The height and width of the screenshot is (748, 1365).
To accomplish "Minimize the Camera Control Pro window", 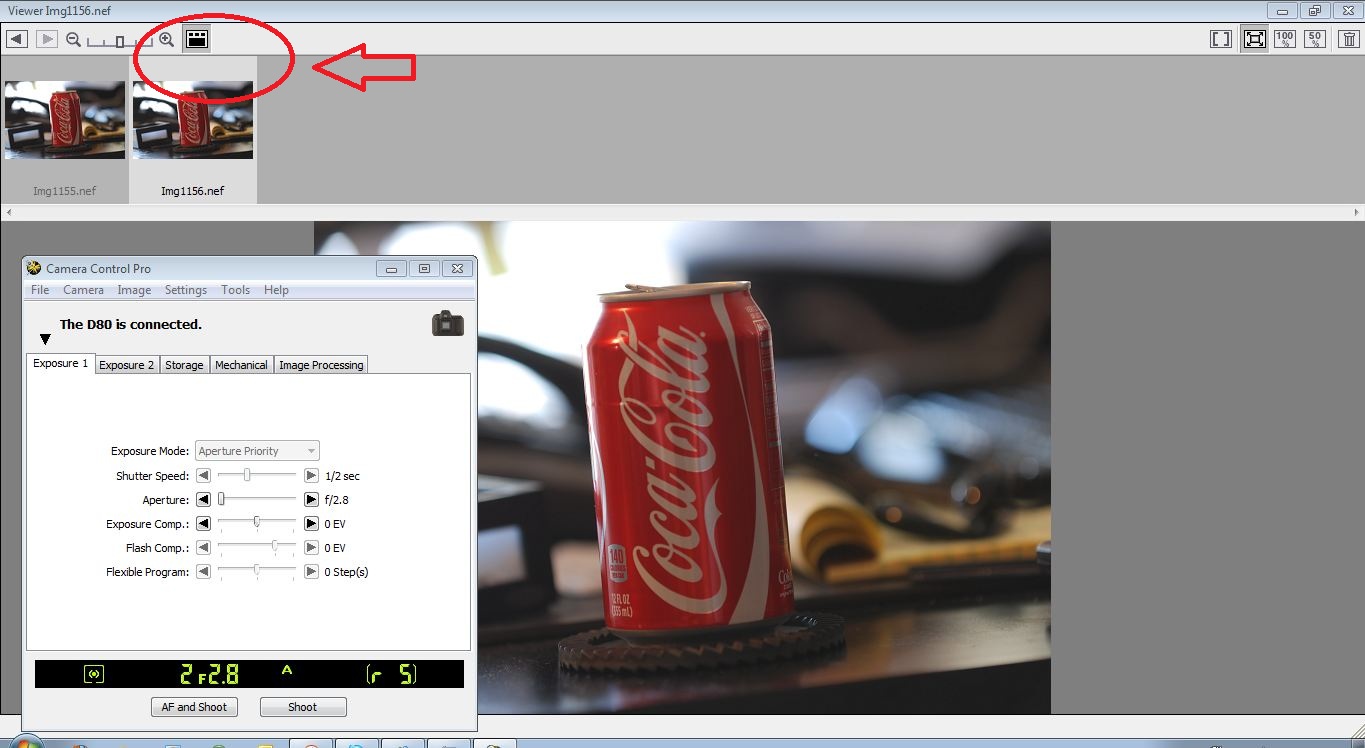I will click(x=392, y=268).
